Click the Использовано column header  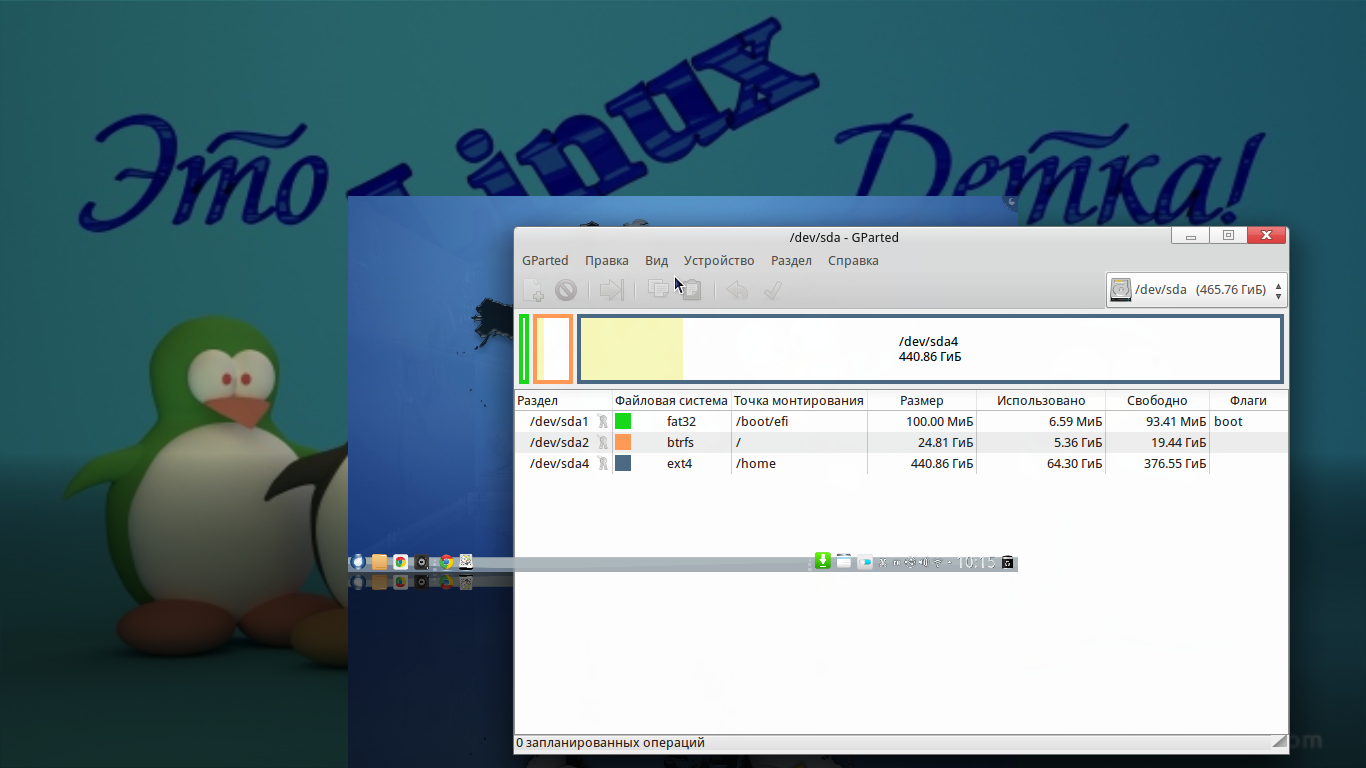pos(1041,401)
